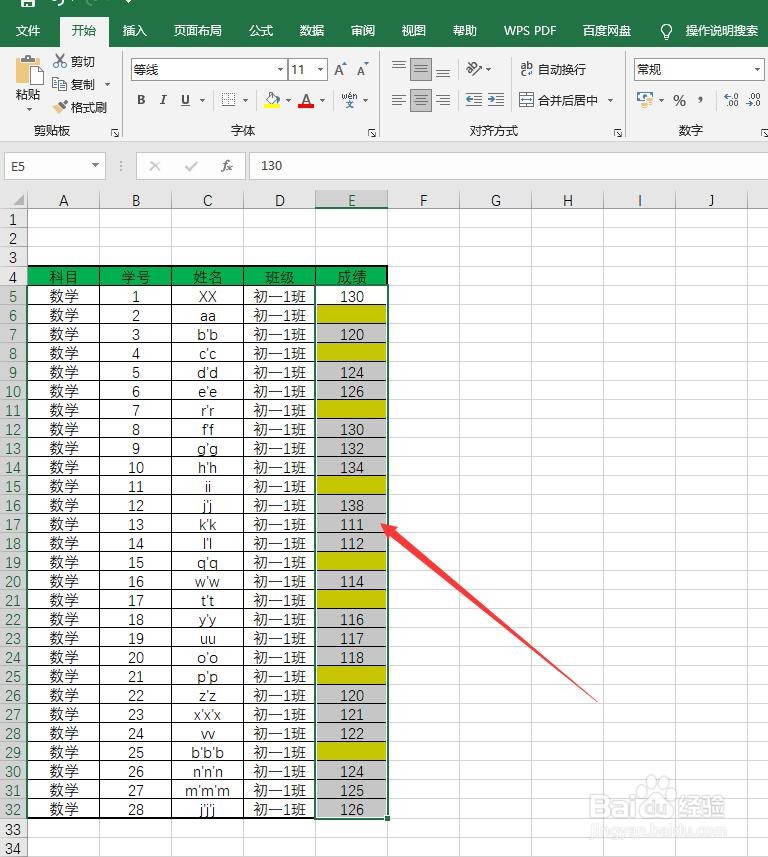Open the WPS PDF tab
The height and width of the screenshot is (857, 768).
coord(530,31)
